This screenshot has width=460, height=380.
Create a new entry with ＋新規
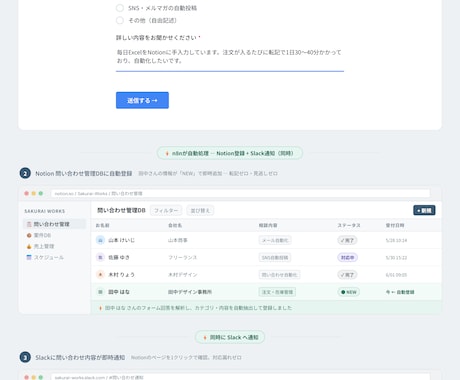tap(424, 210)
